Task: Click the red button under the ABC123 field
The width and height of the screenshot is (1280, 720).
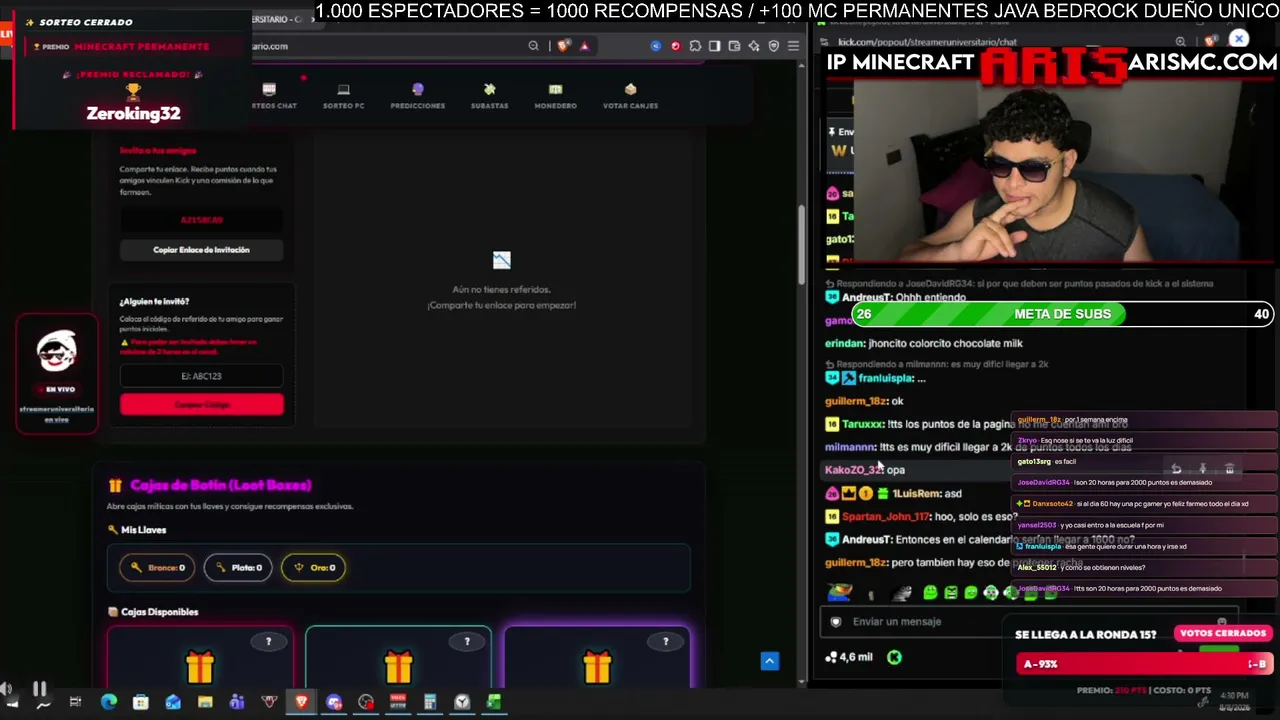Action: (201, 404)
